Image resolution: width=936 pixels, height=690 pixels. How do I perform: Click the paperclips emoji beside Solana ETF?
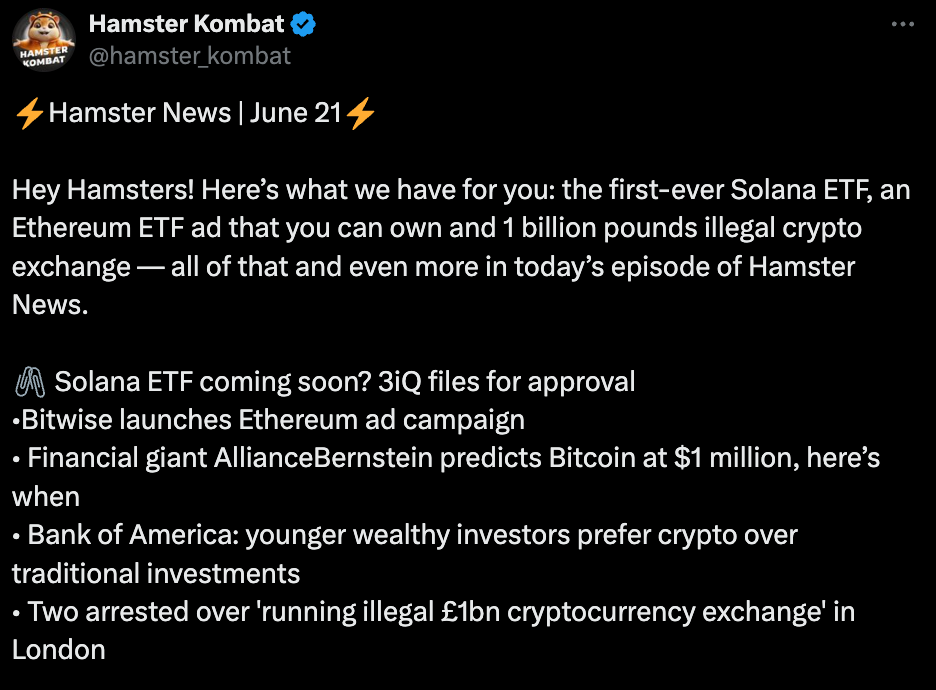pos(30,382)
